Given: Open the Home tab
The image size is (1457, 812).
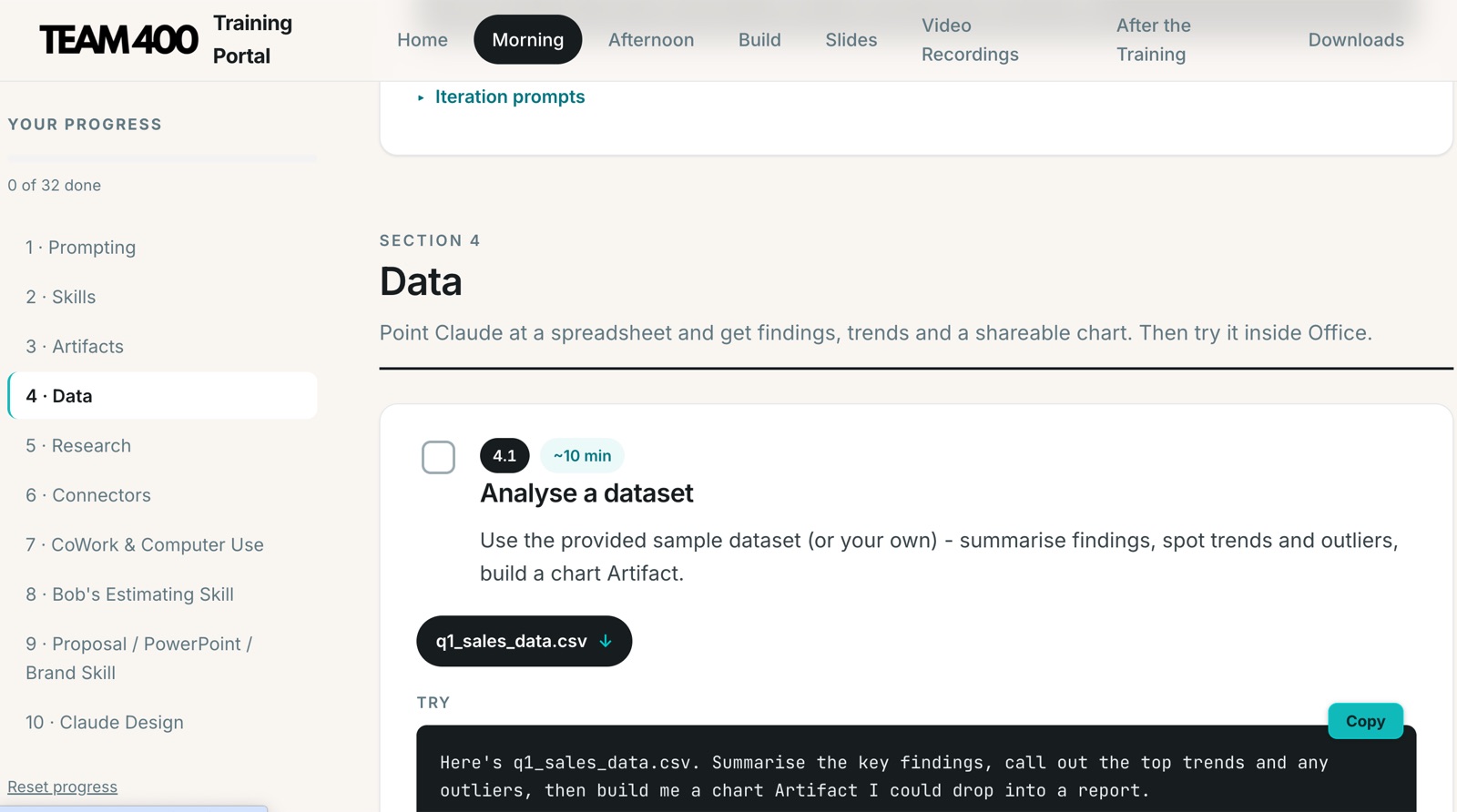Looking at the screenshot, I should [x=423, y=40].
